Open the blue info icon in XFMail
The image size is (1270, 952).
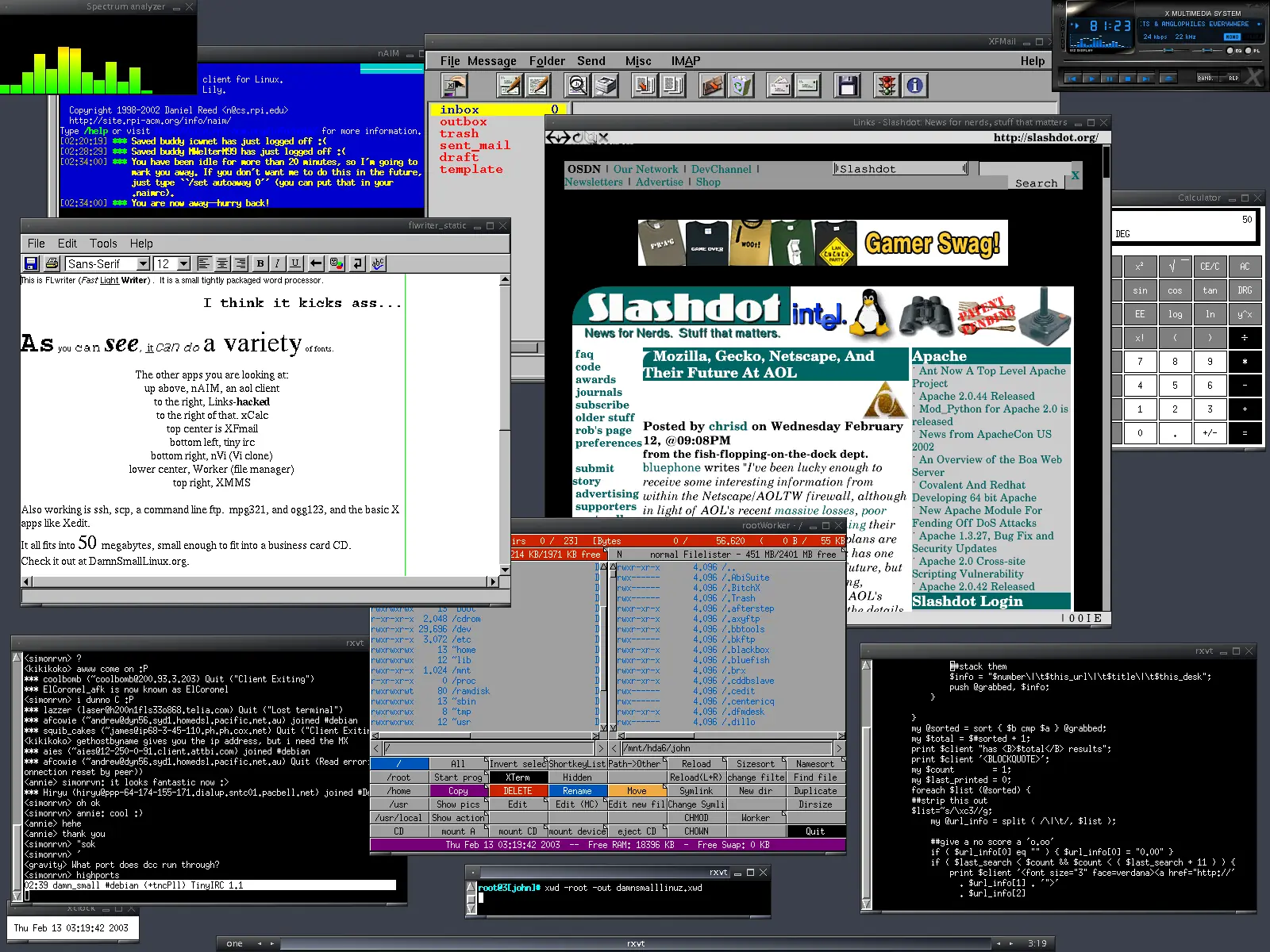(914, 86)
